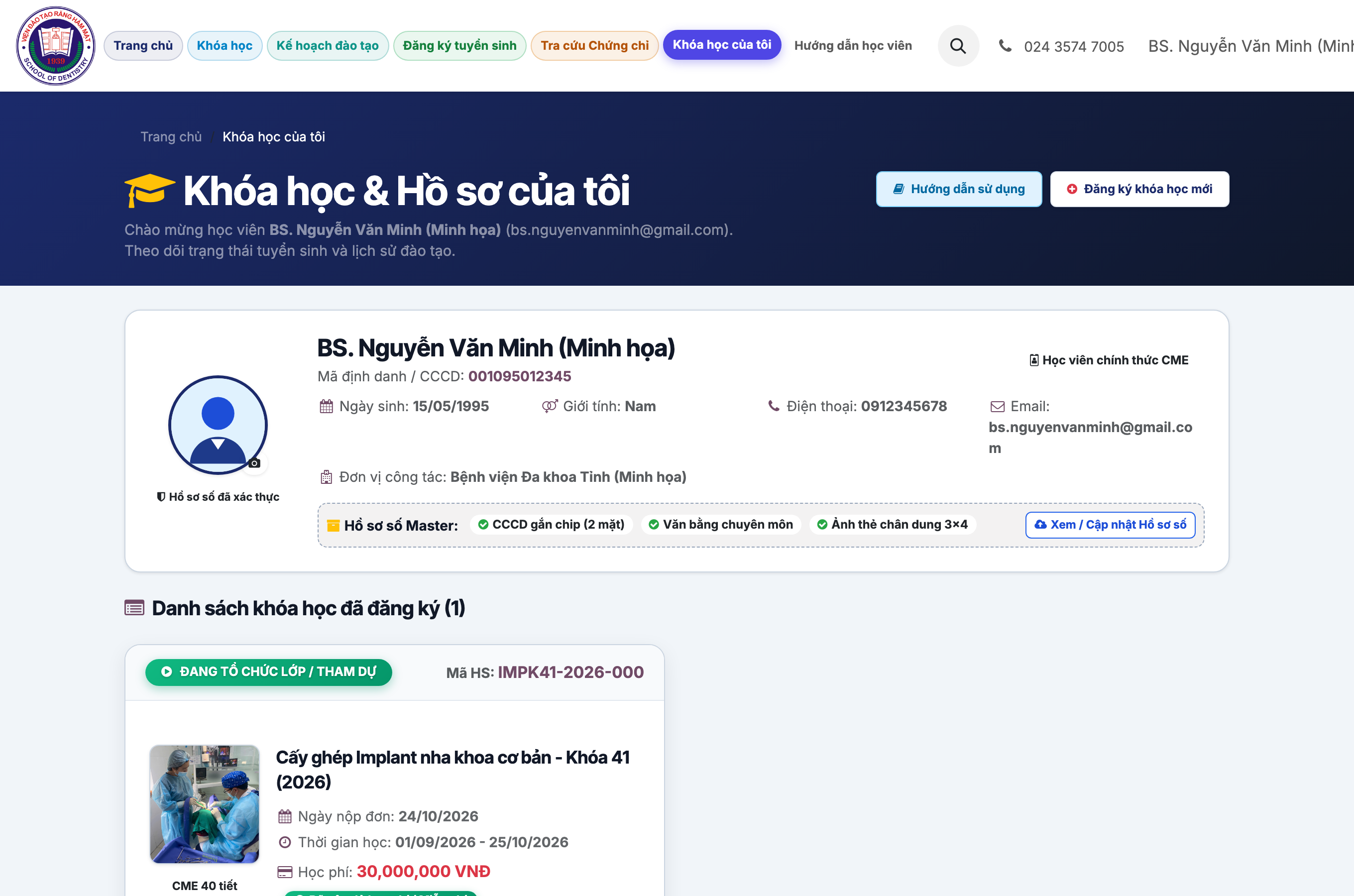Image resolution: width=1354 pixels, height=896 pixels.
Task: Open Kế hoạch đào tạo menu
Action: pos(328,46)
